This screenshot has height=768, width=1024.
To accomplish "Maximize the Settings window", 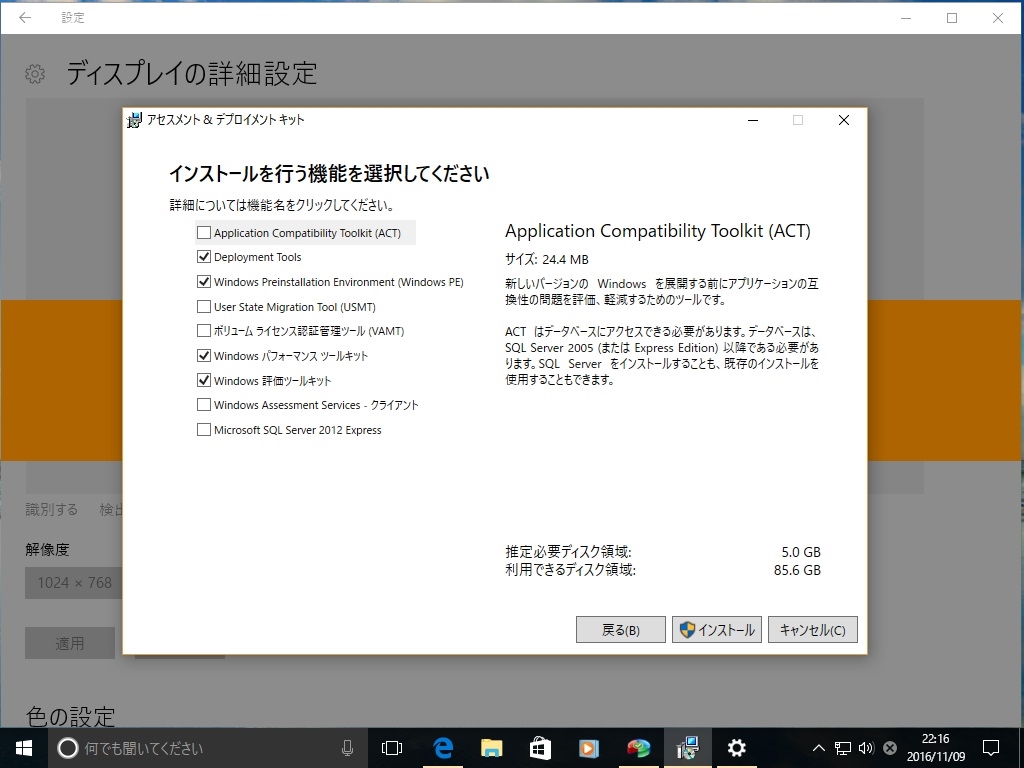I will (x=952, y=18).
